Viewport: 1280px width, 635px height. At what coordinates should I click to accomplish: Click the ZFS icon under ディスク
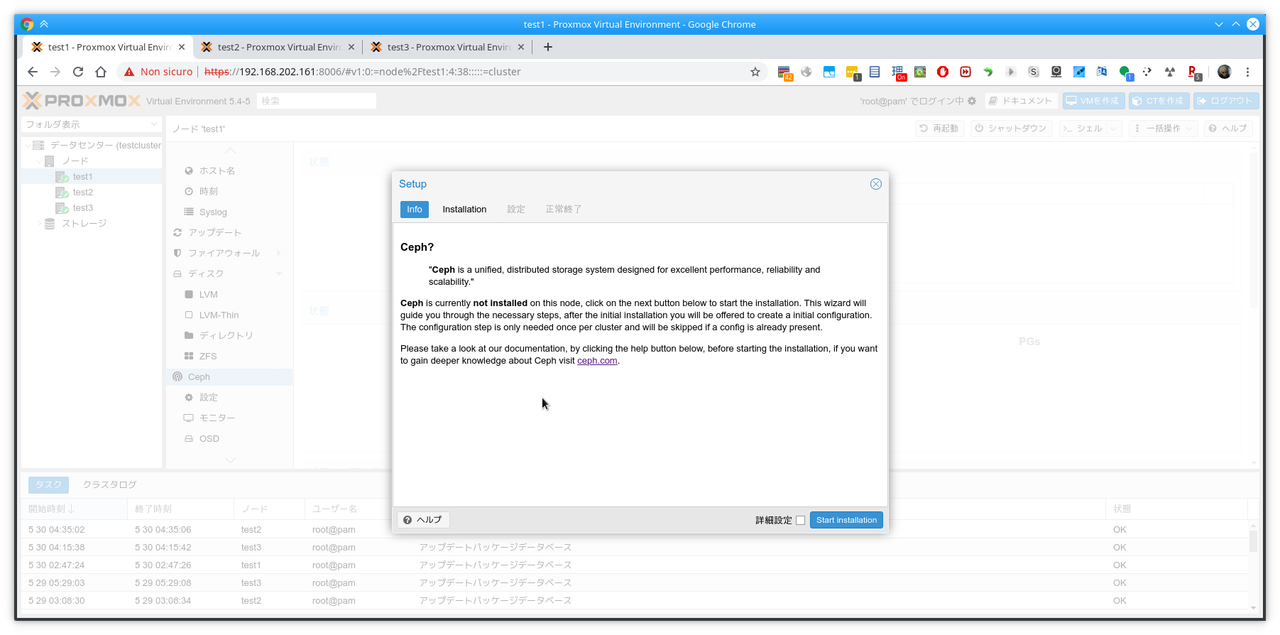coord(189,356)
